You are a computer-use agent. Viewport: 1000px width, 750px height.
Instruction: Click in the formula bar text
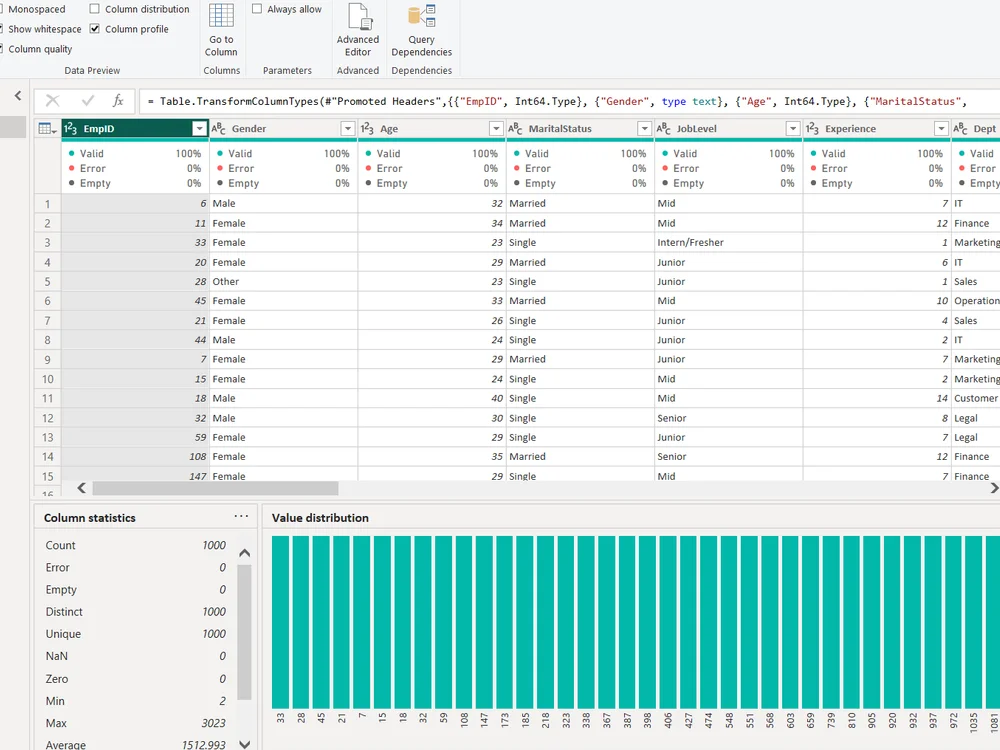pyautogui.click(x=569, y=101)
